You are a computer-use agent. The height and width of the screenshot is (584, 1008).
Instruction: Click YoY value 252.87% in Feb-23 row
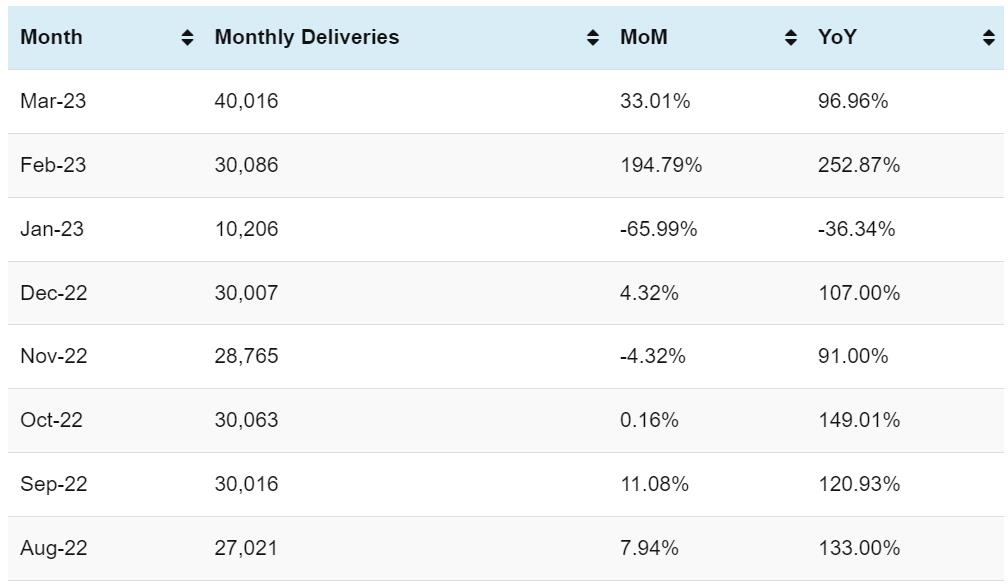point(858,165)
